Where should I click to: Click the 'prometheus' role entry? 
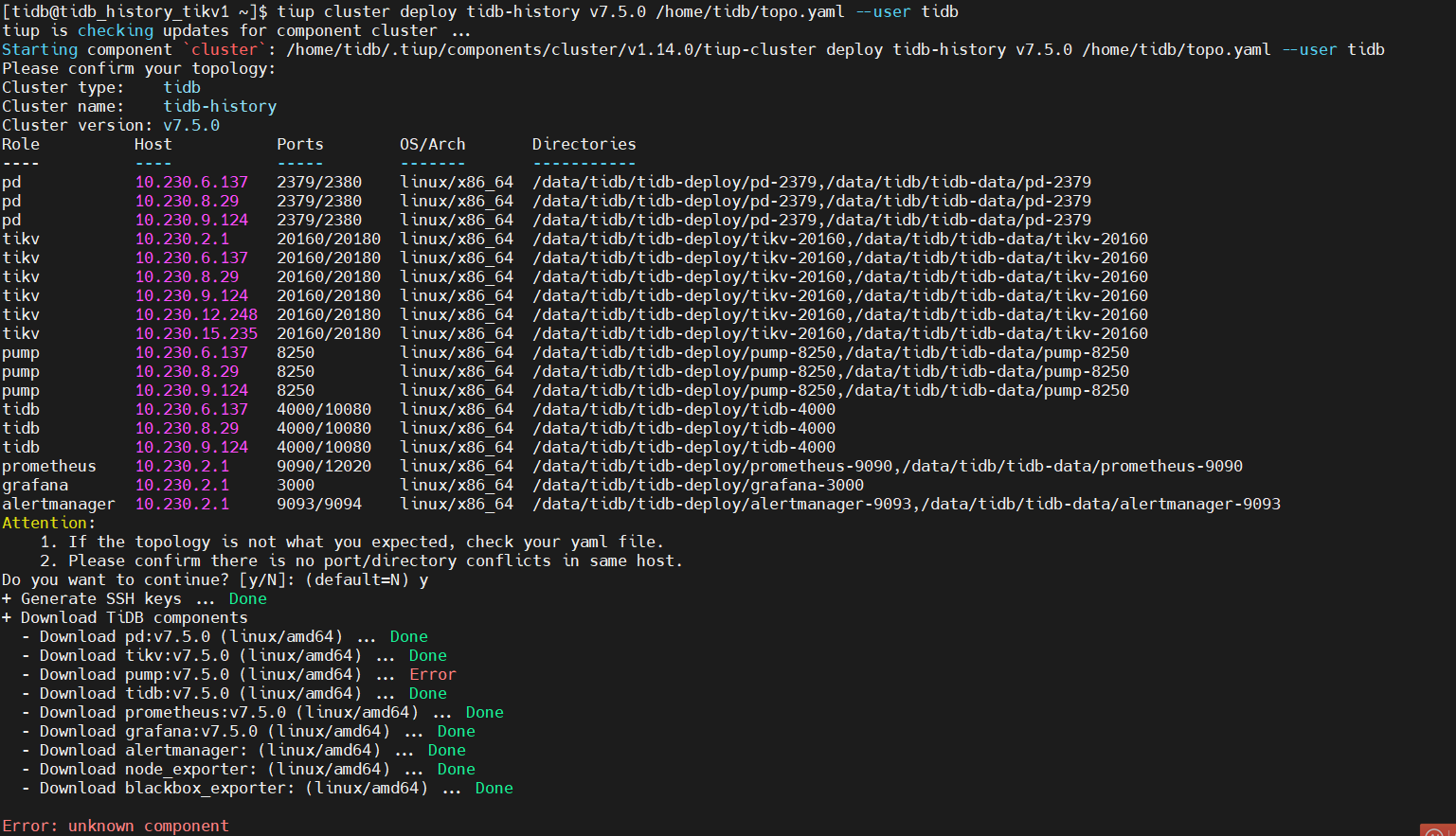click(x=48, y=466)
